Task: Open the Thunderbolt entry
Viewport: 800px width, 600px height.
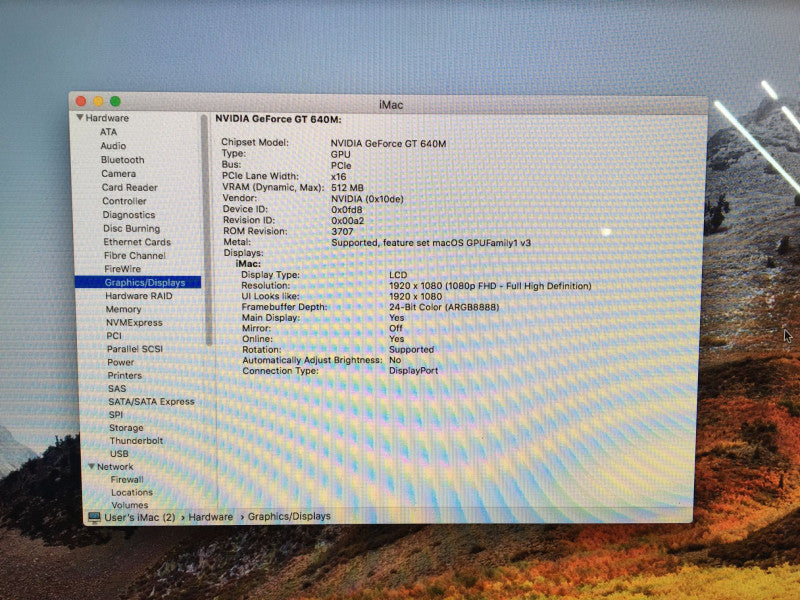Action: pyautogui.click(x=136, y=441)
